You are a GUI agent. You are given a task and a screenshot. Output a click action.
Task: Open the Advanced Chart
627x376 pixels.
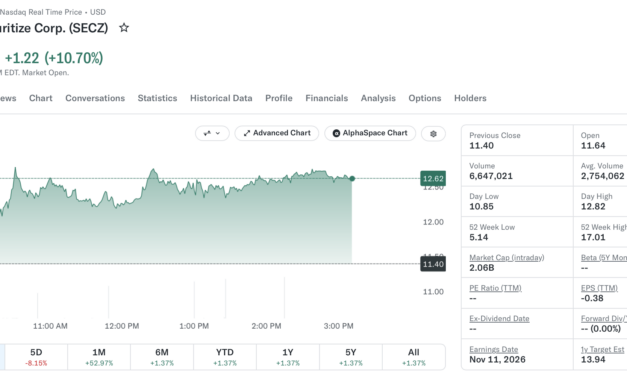277,133
